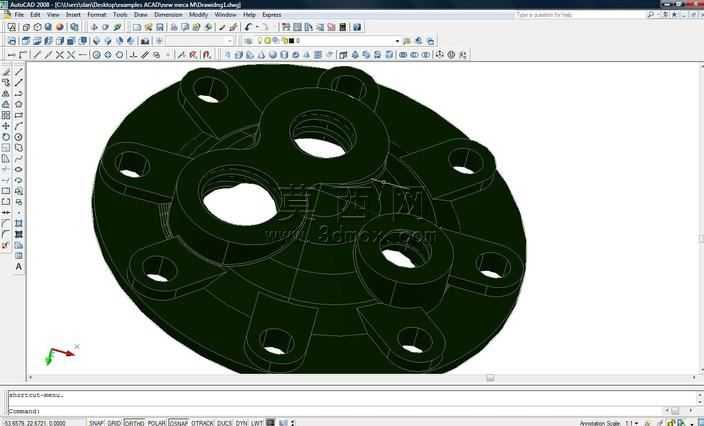The width and height of the screenshot is (704, 426).
Task: Choose the Center object snap icon
Action: [x=97, y=55]
